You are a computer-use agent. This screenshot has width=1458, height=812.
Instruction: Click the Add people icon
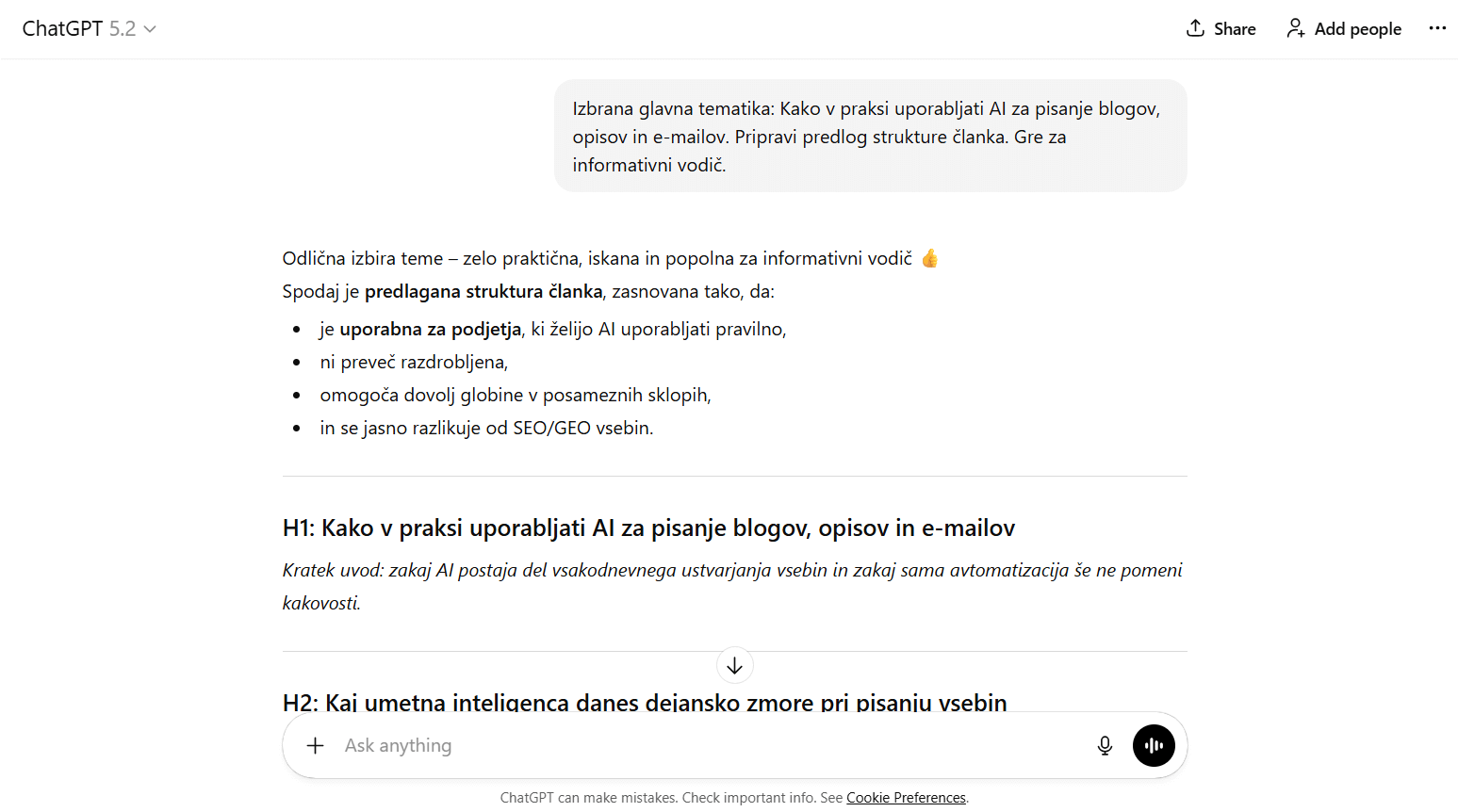click(1295, 28)
